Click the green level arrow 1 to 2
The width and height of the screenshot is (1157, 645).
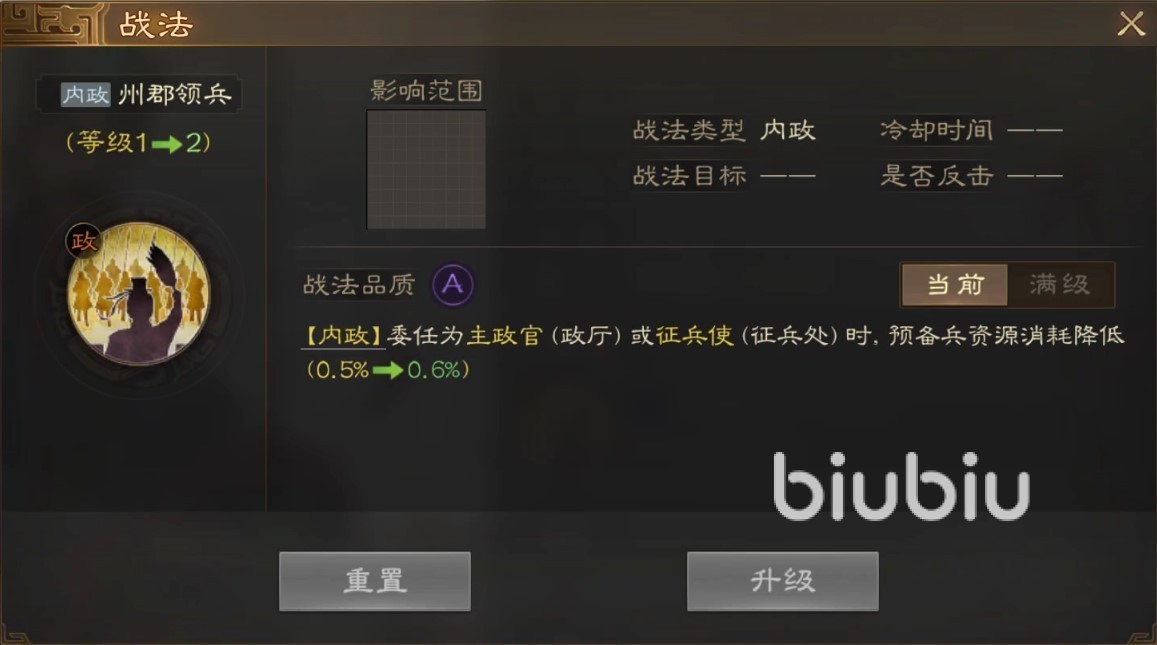(x=167, y=143)
